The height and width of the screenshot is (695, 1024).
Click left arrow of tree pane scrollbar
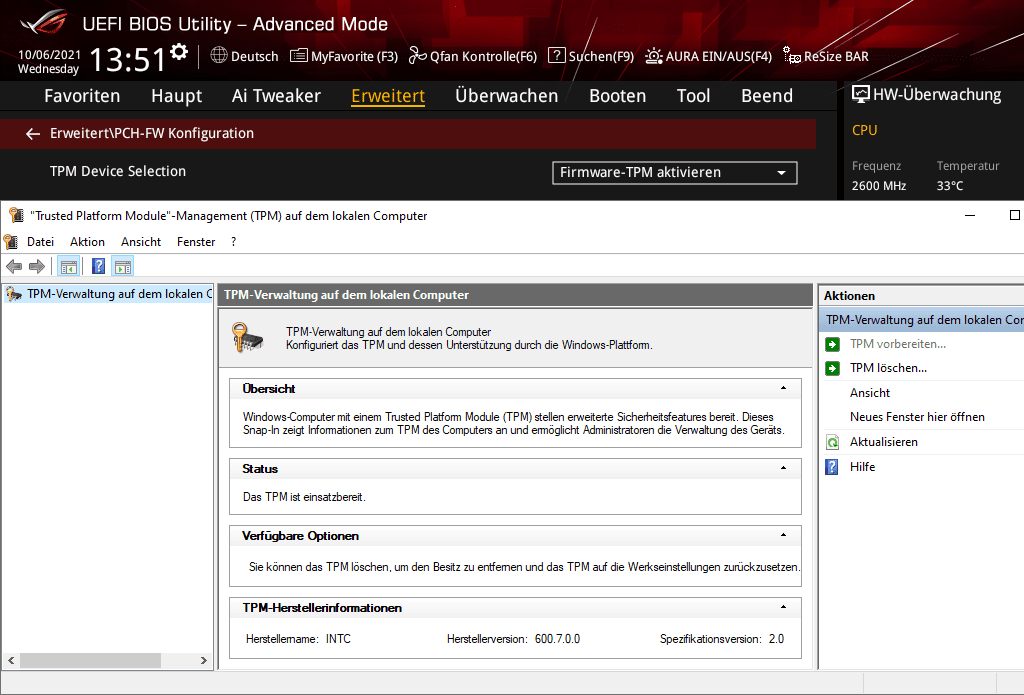coord(10,660)
